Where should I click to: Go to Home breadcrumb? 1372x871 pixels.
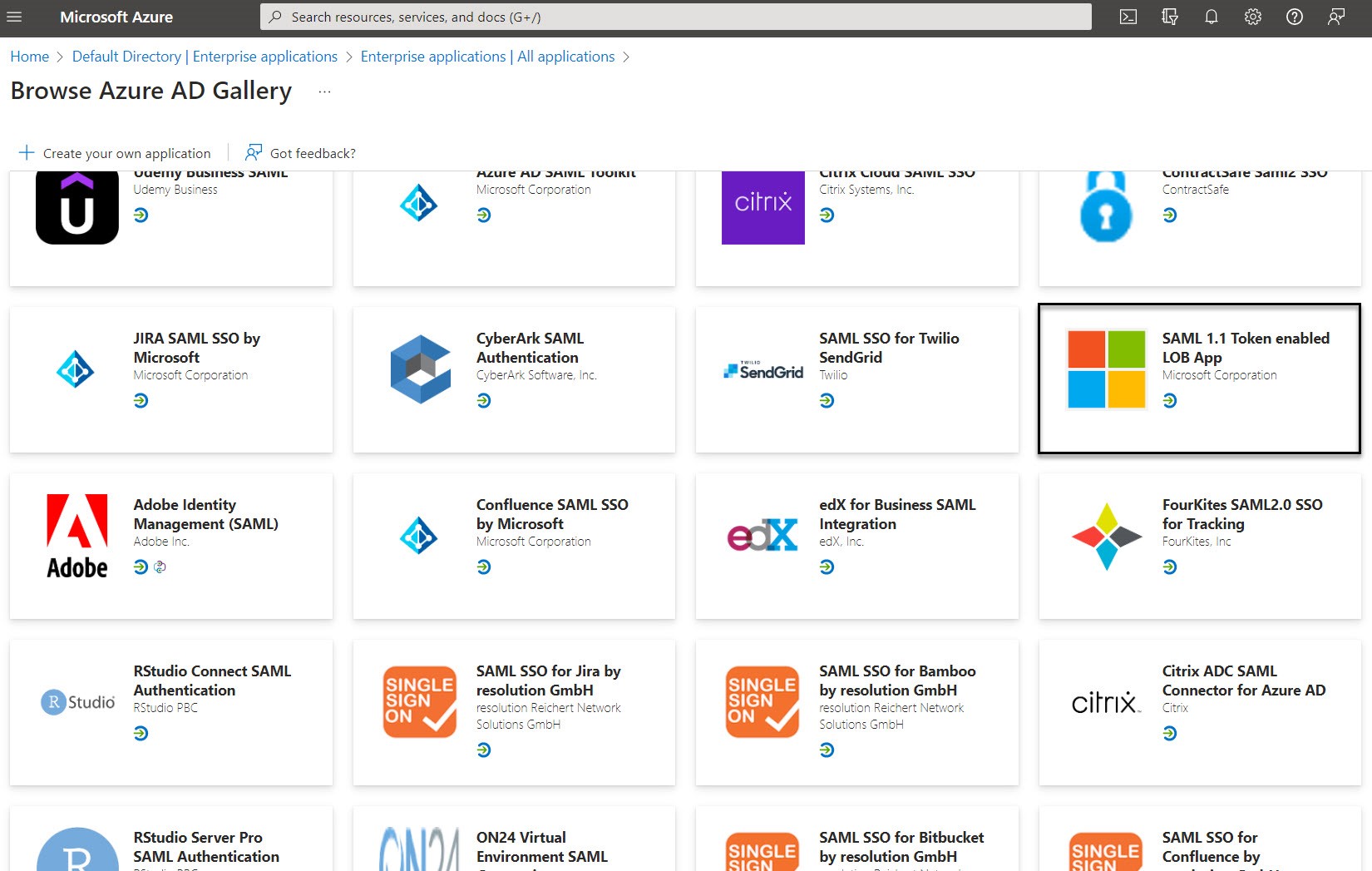[x=29, y=57]
